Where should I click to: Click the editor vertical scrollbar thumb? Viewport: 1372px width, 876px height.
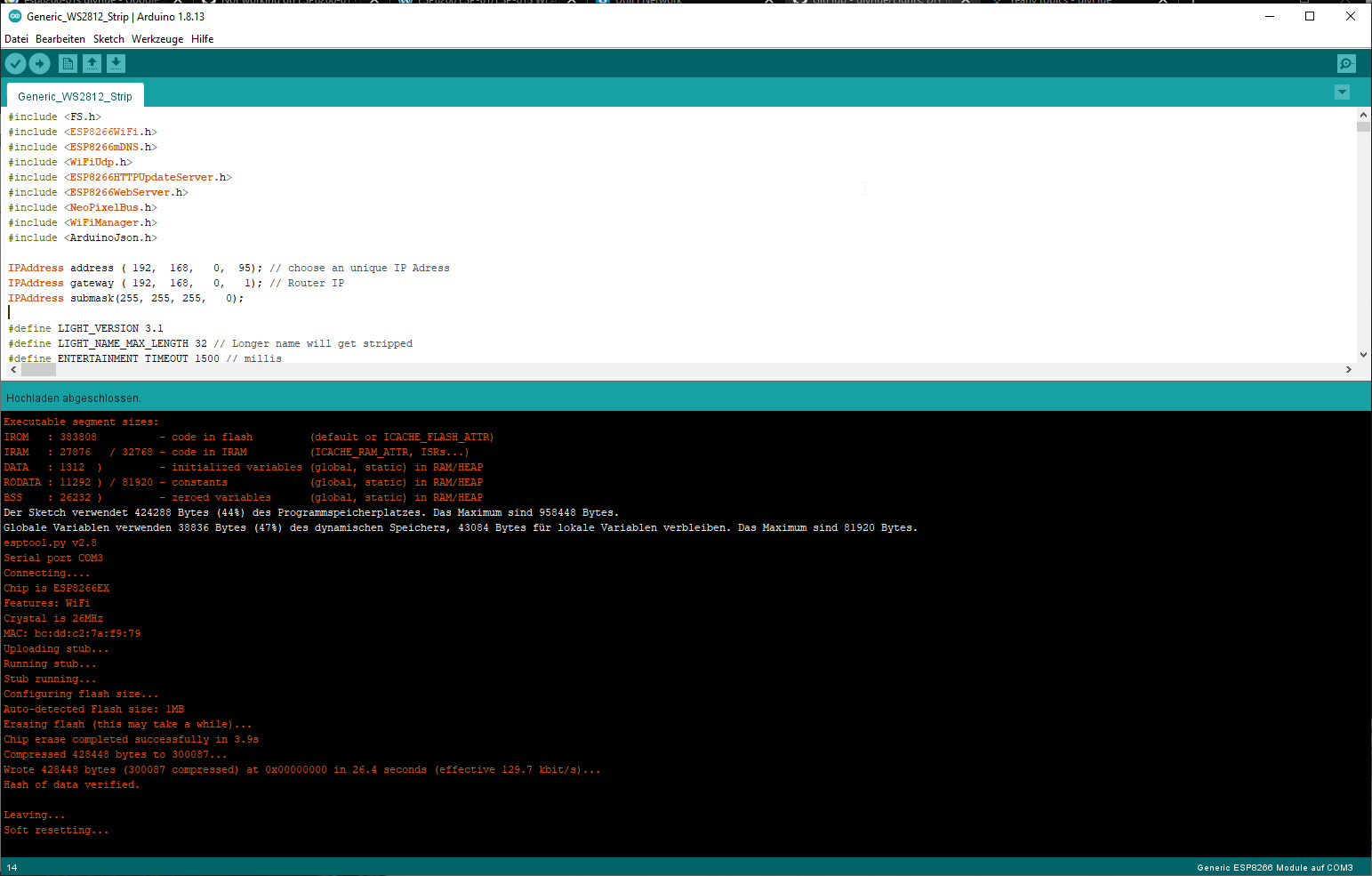click(1363, 126)
